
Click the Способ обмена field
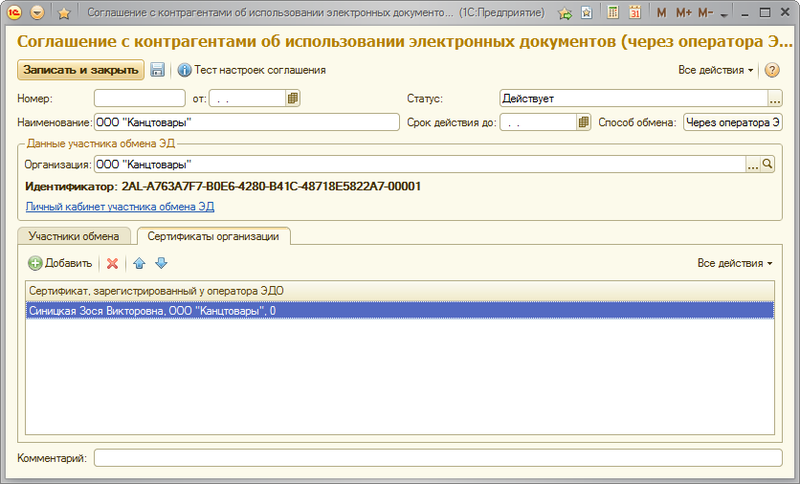click(733, 122)
